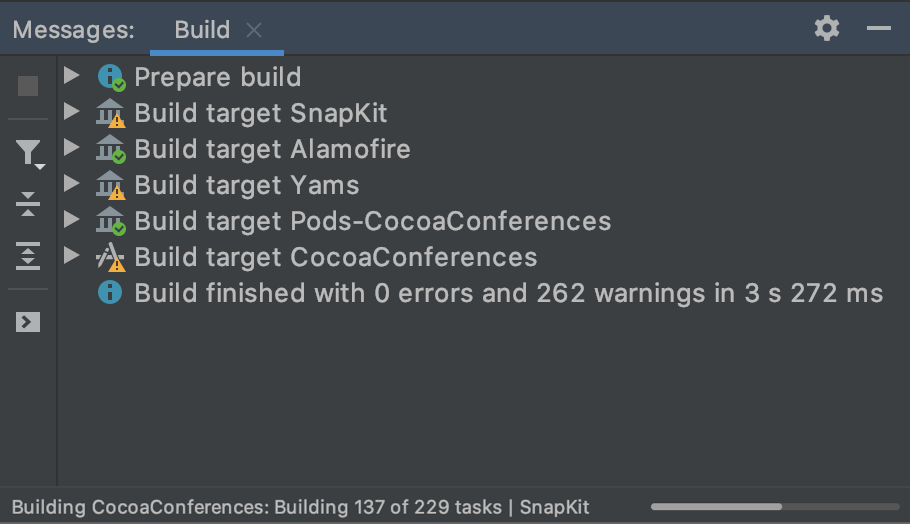
Task: Click the Expand All icon in sidebar
Action: click(x=28, y=256)
